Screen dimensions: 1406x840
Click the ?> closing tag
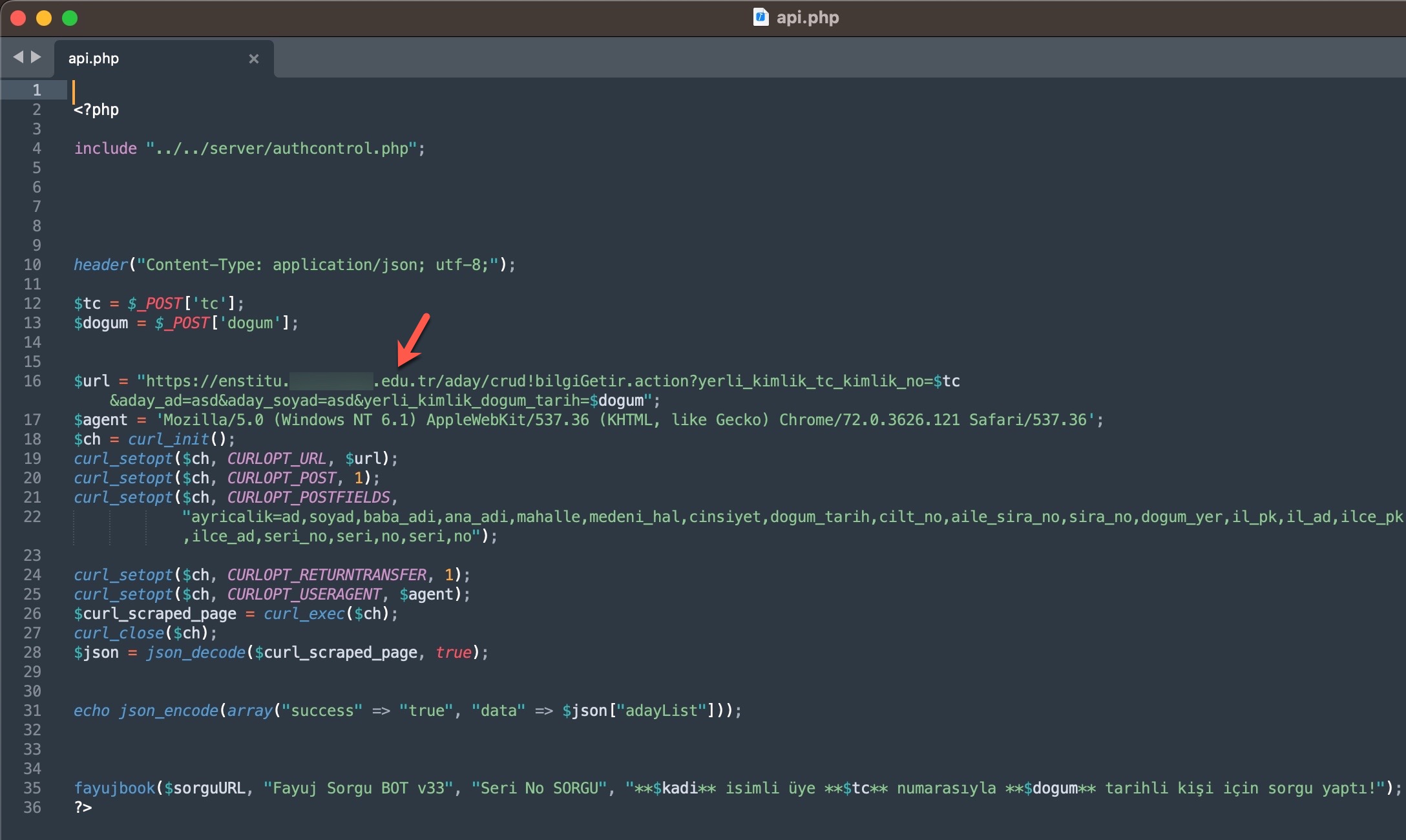pyautogui.click(x=83, y=808)
